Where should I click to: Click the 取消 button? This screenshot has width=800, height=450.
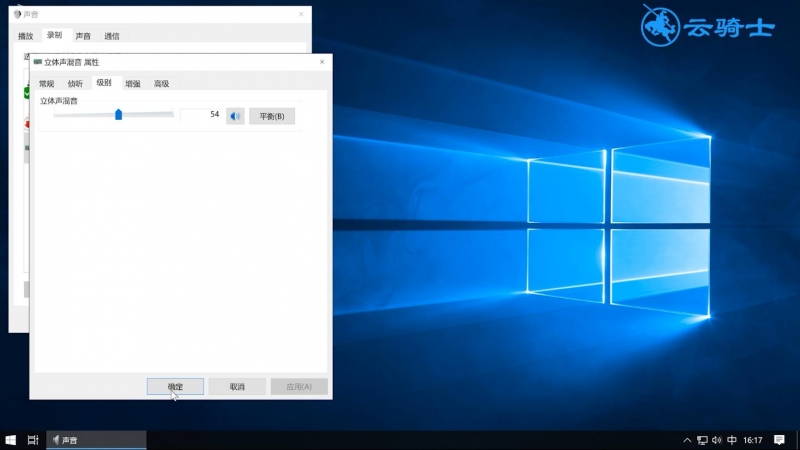(237, 386)
